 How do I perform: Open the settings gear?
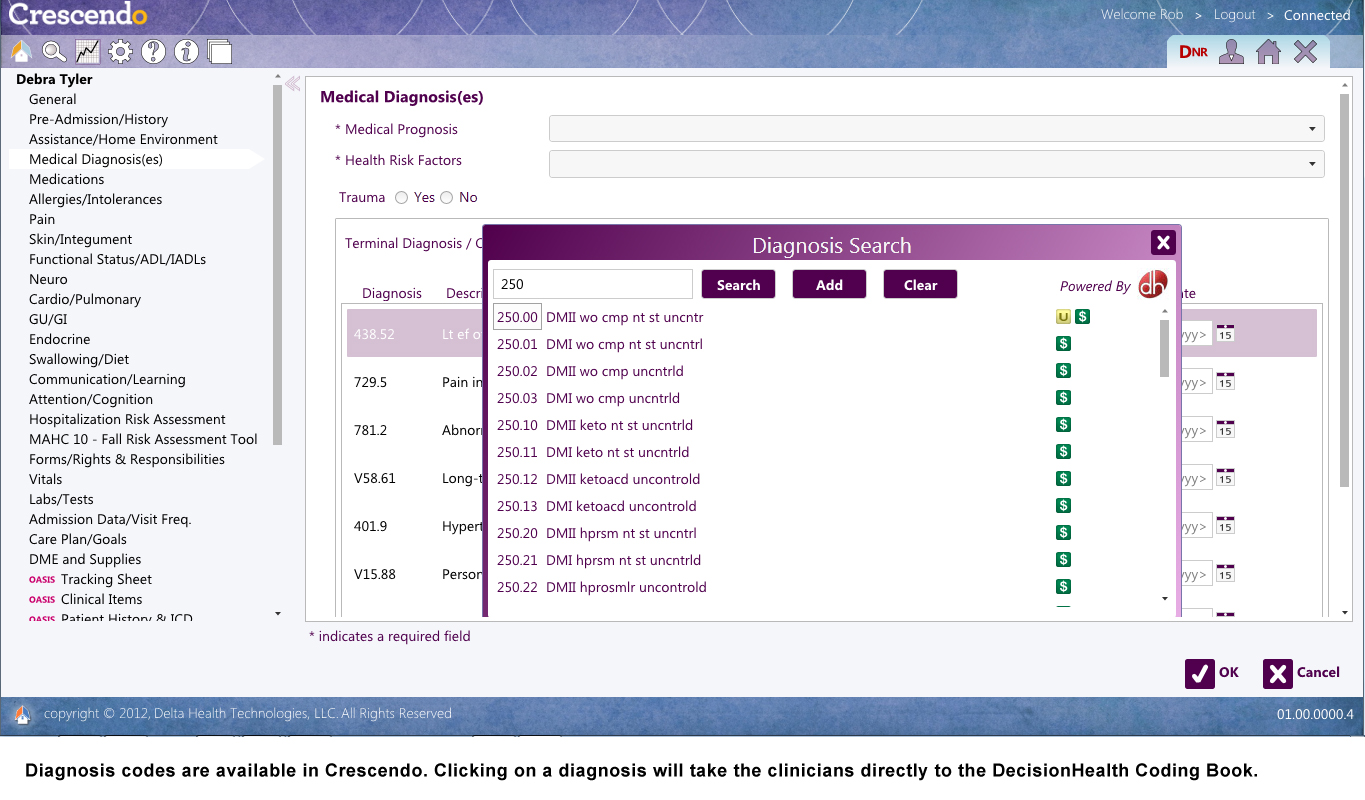[120, 51]
